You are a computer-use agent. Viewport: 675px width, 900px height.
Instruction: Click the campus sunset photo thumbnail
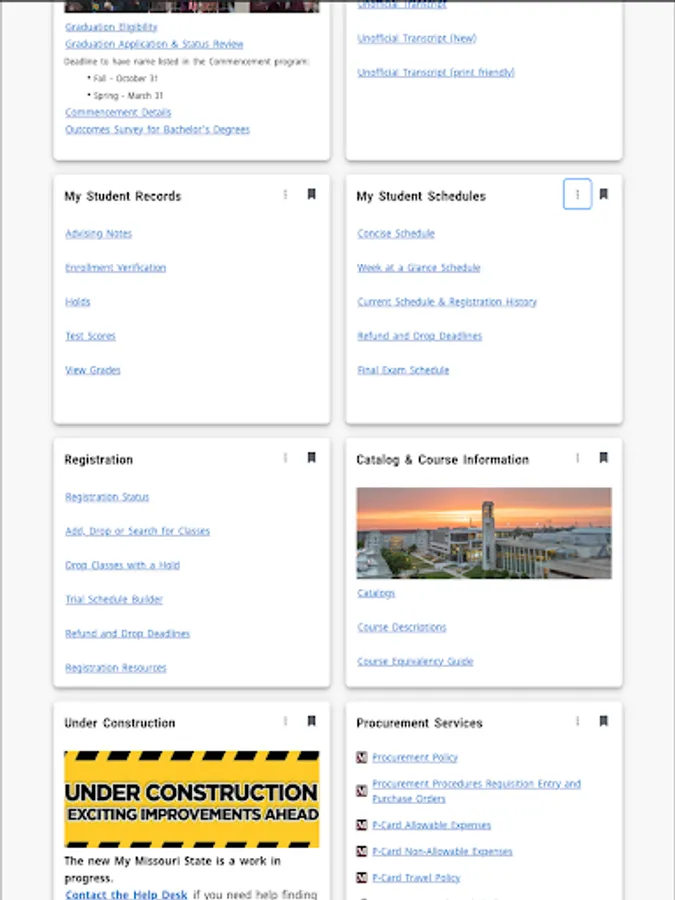click(484, 533)
